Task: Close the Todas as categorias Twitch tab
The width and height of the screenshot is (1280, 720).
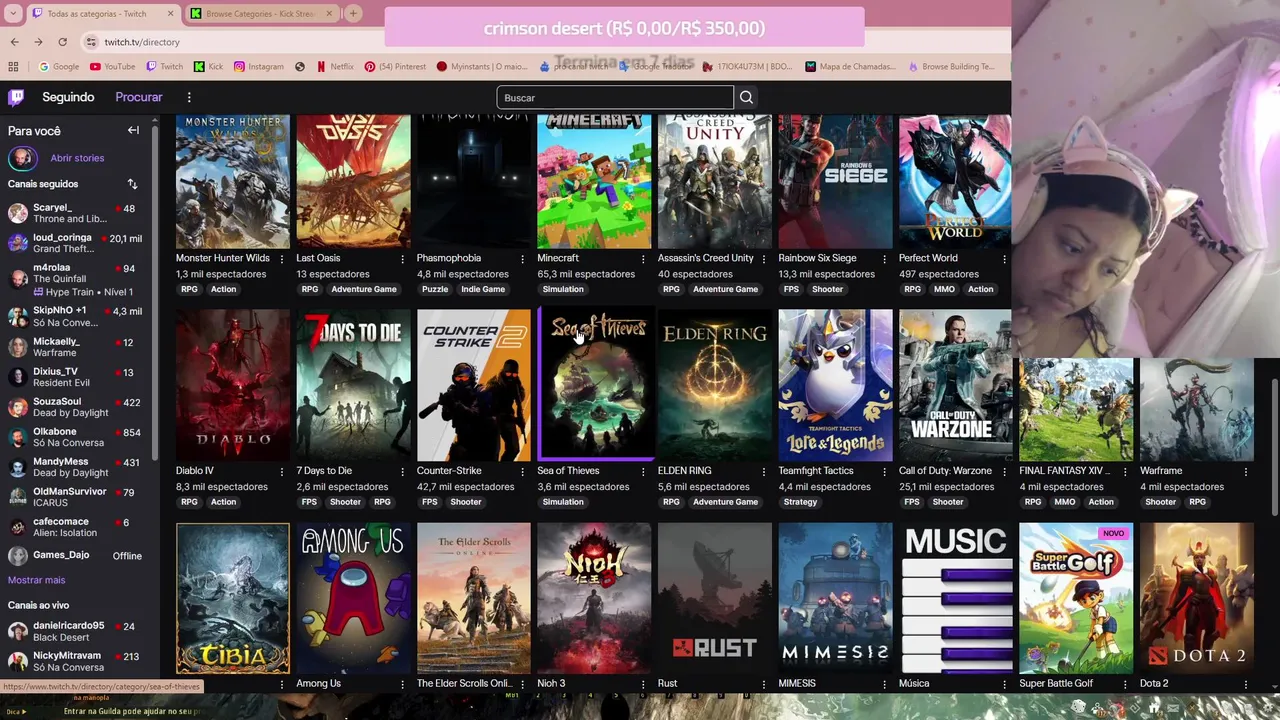Action: pyautogui.click(x=170, y=13)
